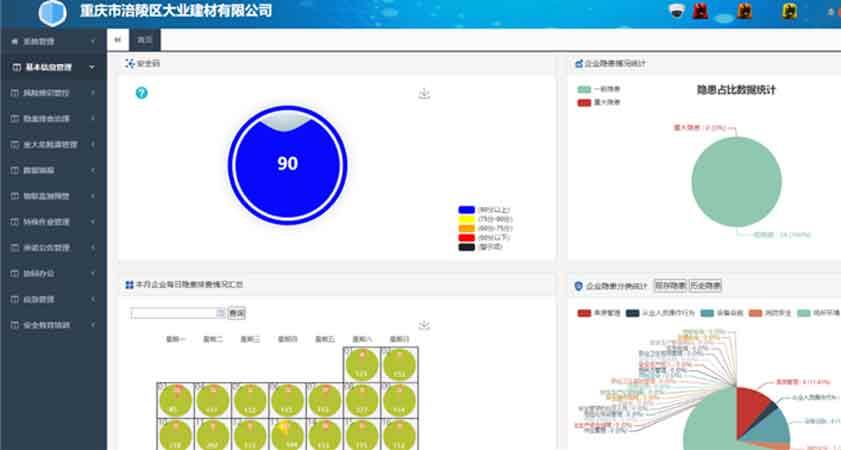
Task: Download the monthly calendar chart image
Action: (424, 325)
